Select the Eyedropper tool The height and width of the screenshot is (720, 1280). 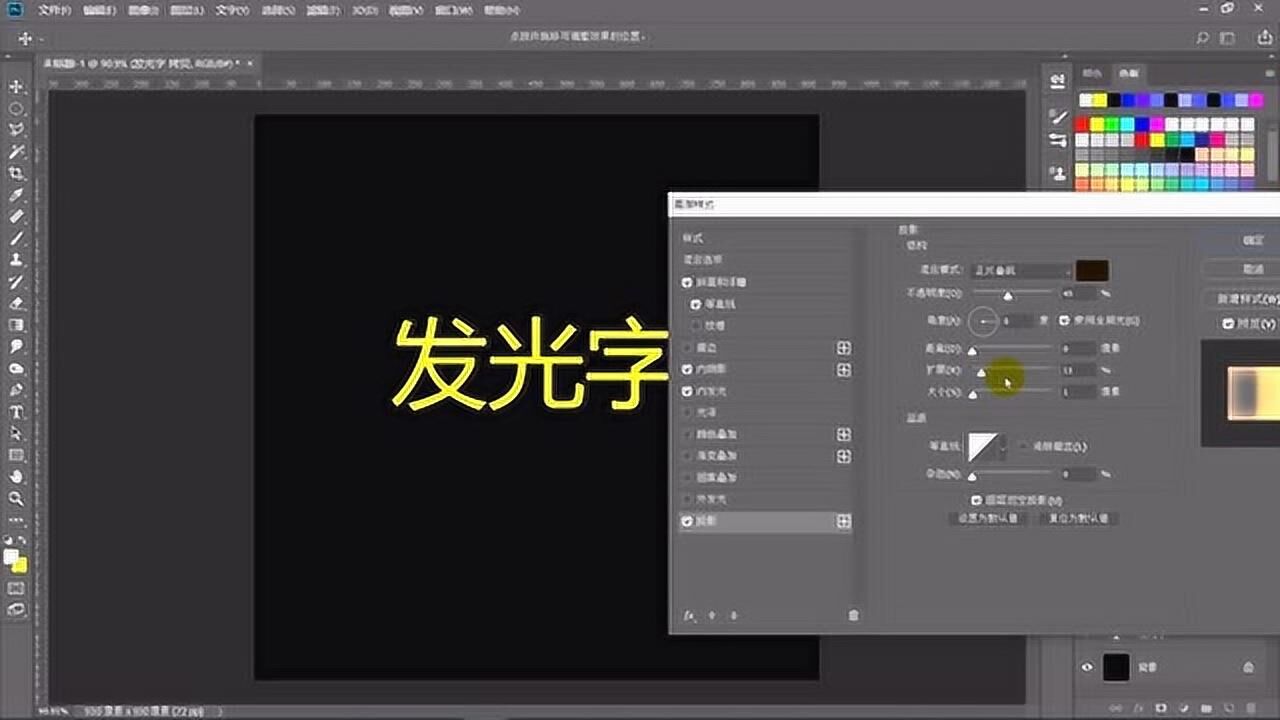coord(16,195)
